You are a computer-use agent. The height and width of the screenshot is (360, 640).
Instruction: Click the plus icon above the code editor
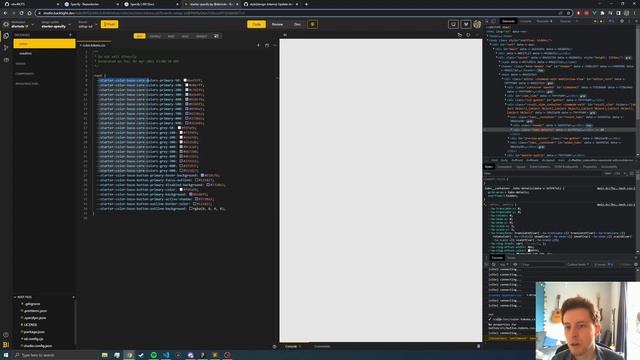tap(258, 45)
